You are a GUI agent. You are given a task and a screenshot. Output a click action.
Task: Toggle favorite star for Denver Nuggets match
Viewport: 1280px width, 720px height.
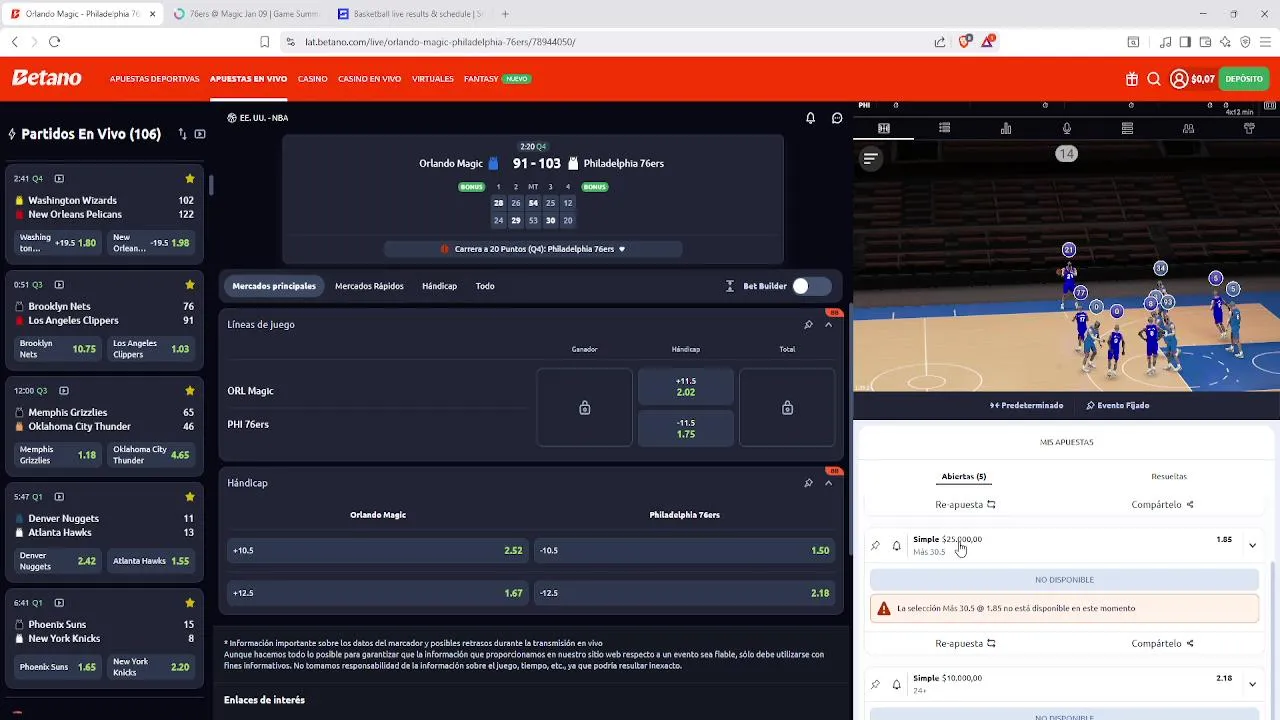click(x=190, y=497)
